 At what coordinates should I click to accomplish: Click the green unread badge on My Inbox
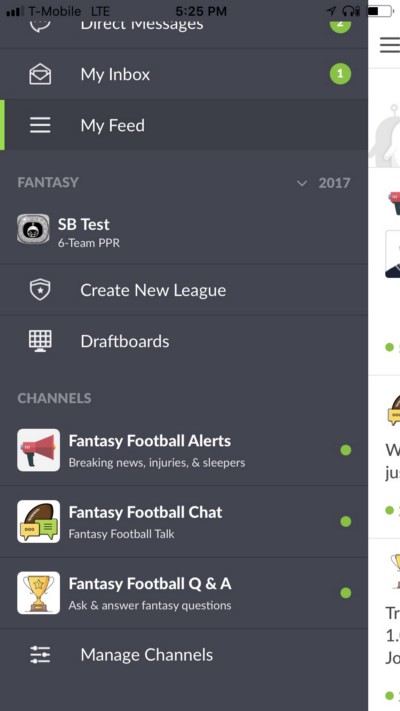(340, 74)
